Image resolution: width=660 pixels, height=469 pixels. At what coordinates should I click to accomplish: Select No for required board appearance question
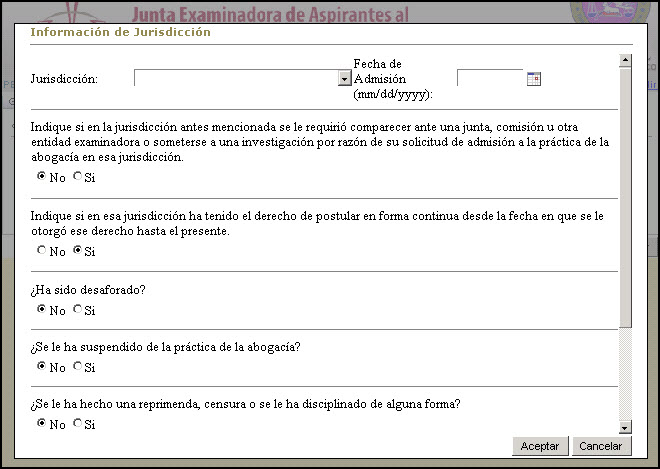click(42, 177)
